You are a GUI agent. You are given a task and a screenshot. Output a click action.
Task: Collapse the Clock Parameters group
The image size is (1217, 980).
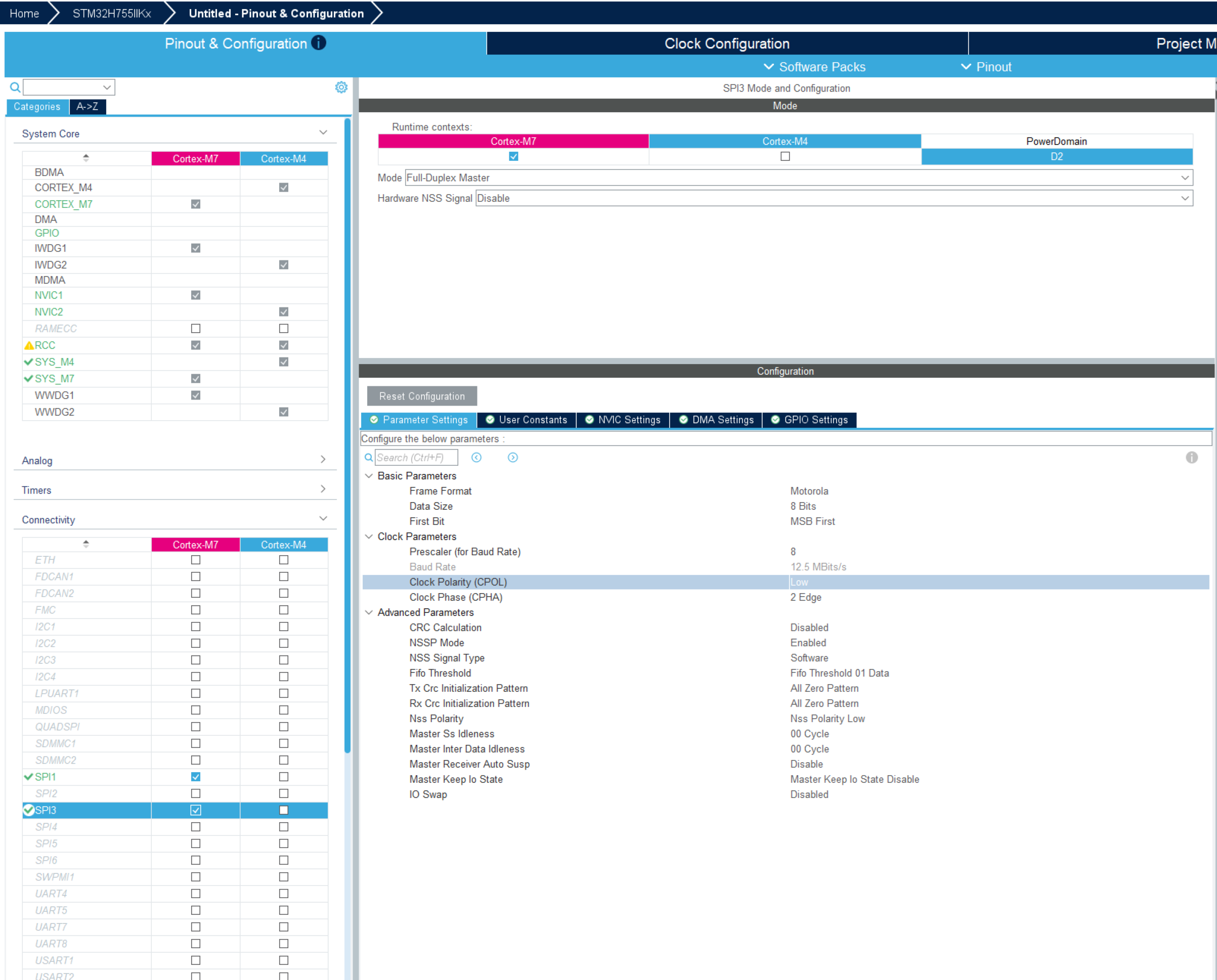[x=369, y=537]
